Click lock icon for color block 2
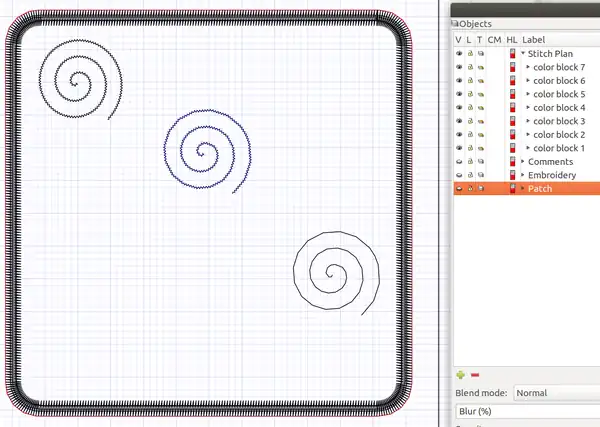This screenshot has height=427, width=600. click(x=470, y=134)
